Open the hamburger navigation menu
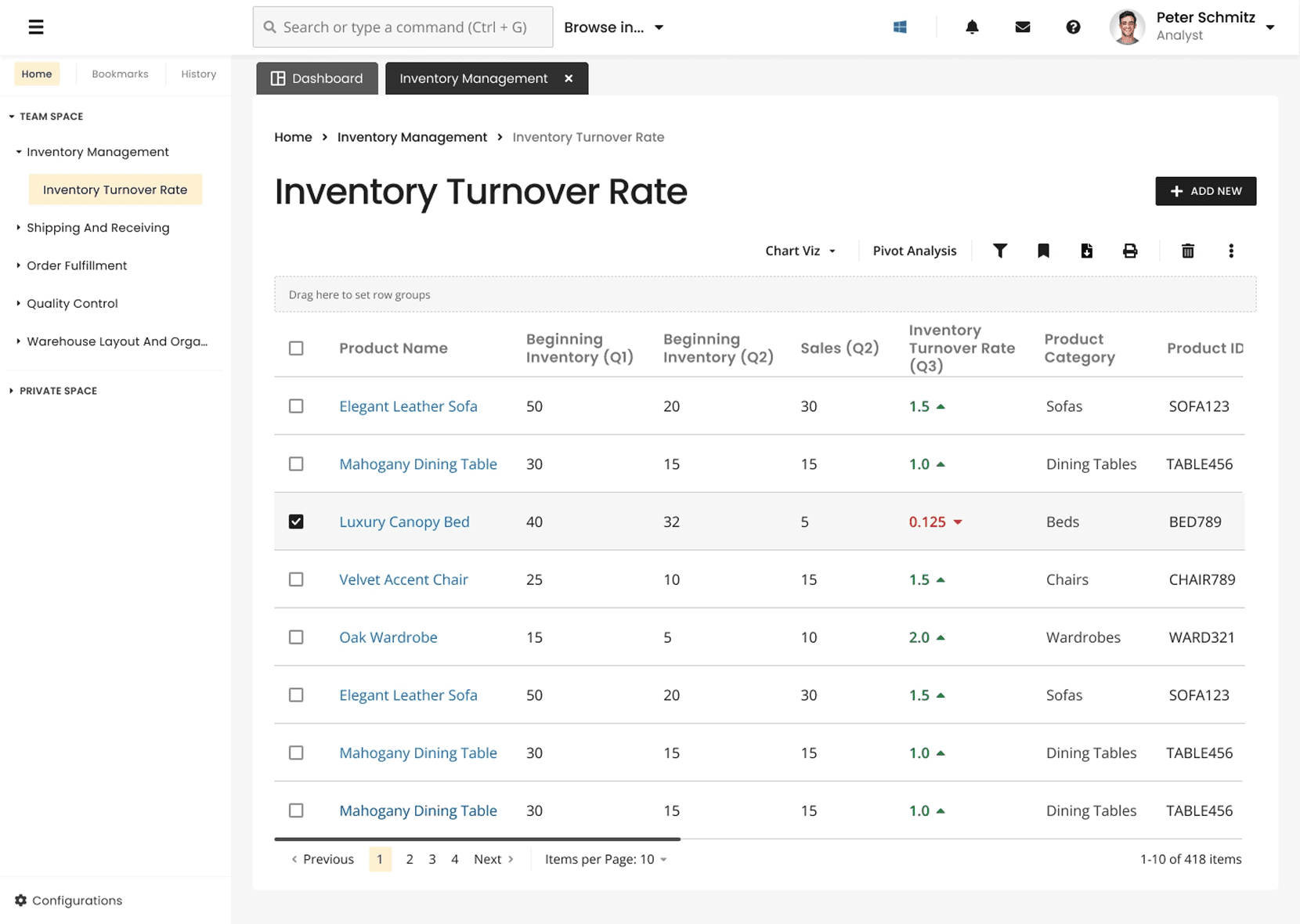Viewport: 1300px width, 924px height. (x=36, y=27)
